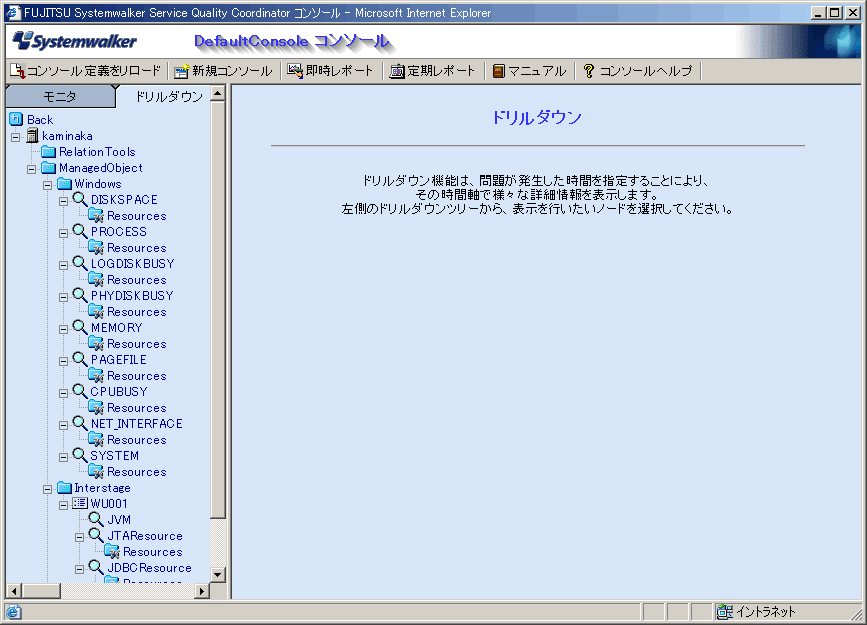Viewport: 867px width, 625px height.
Task: Collapse the JDBCResource node
Action: coord(80,569)
